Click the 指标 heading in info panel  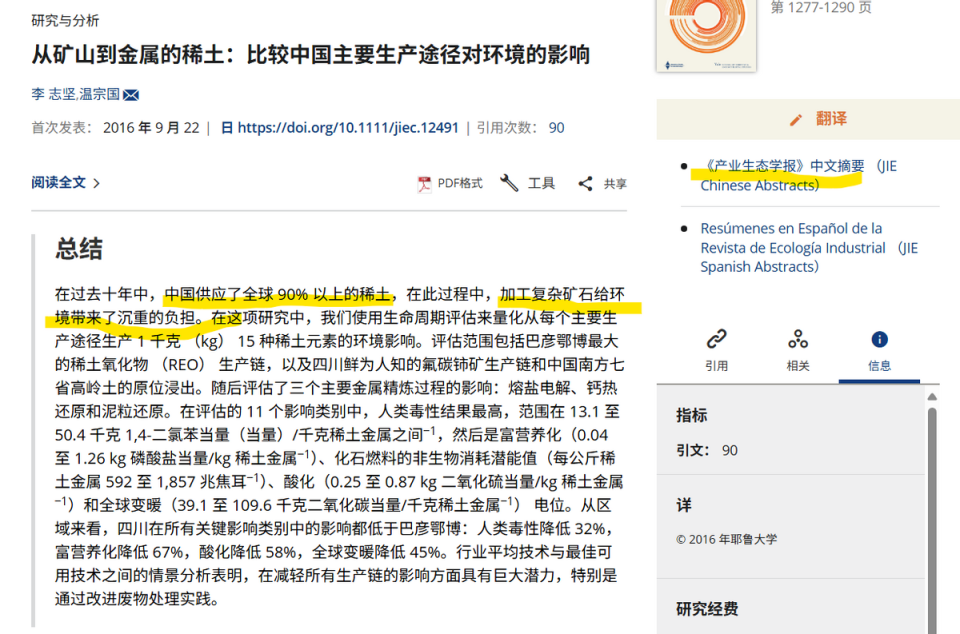click(692, 416)
